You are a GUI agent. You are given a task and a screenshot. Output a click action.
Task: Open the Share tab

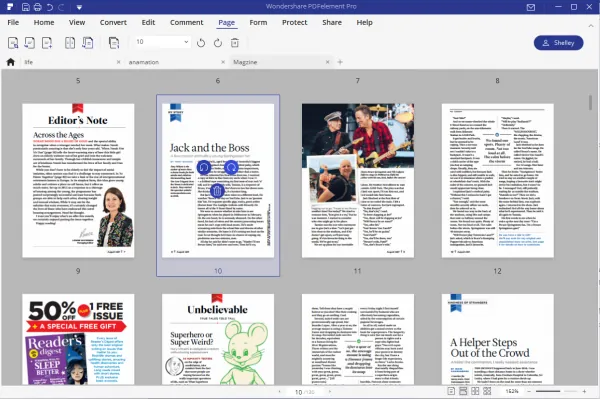(x=332, y=22)
